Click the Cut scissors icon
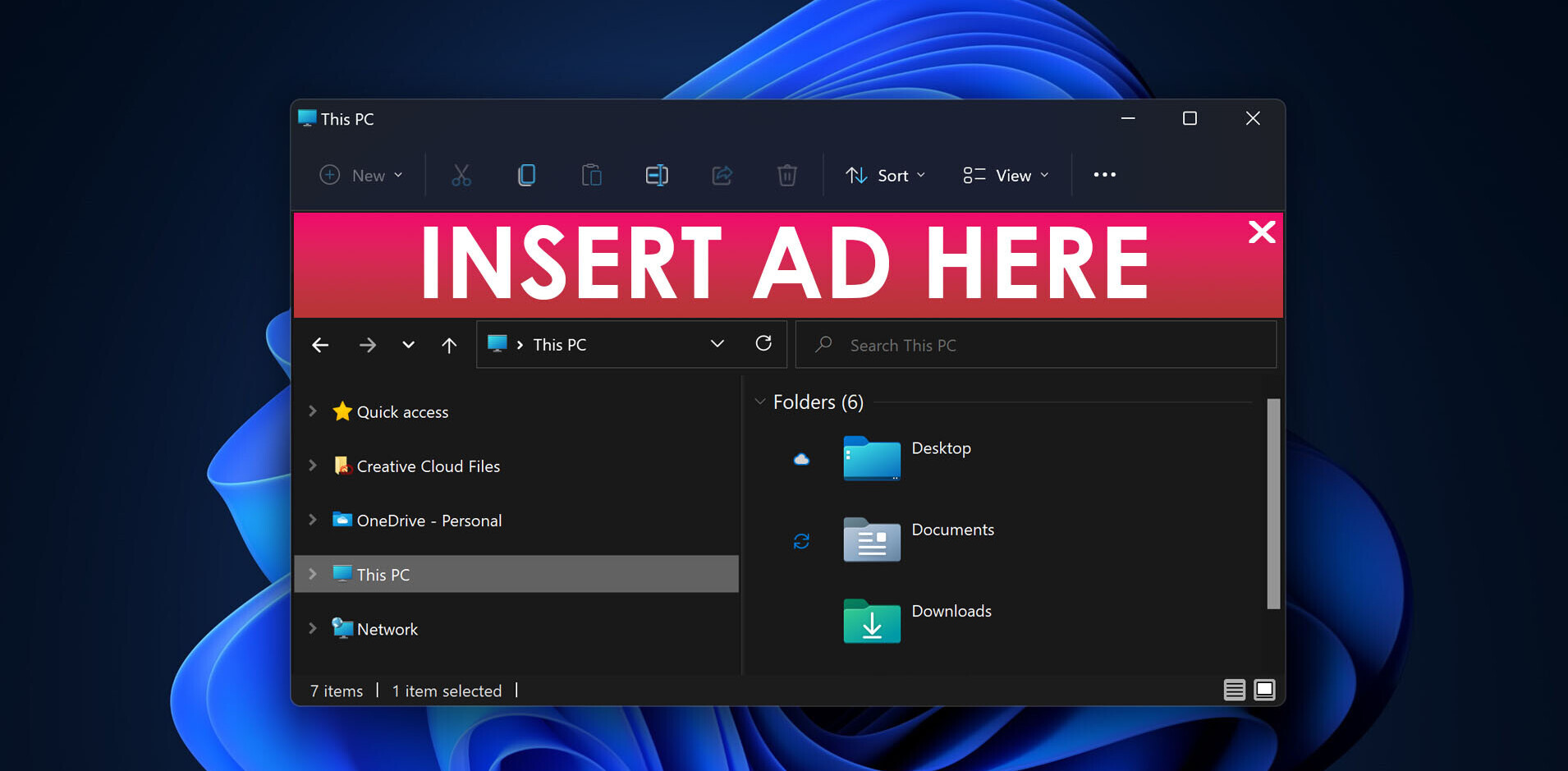Screen dimensions: 1568x771 click(x=461, y=175)
